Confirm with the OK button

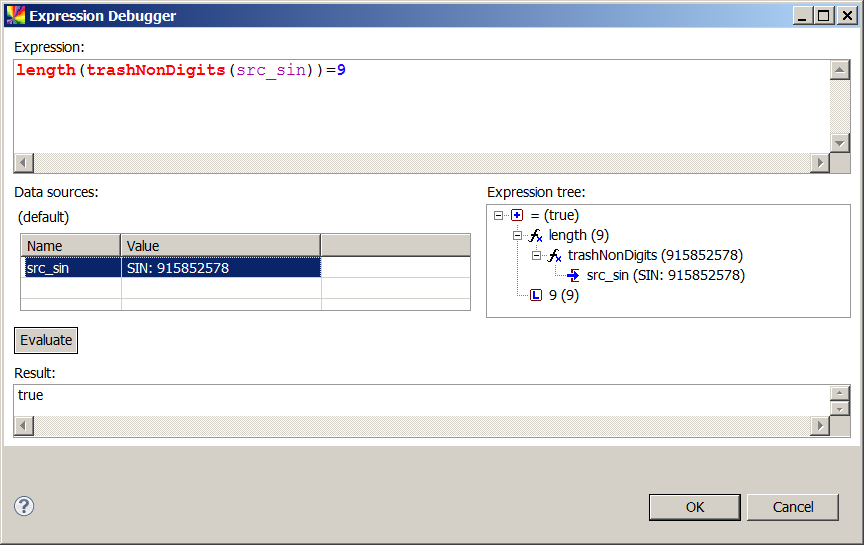point(695,507)
